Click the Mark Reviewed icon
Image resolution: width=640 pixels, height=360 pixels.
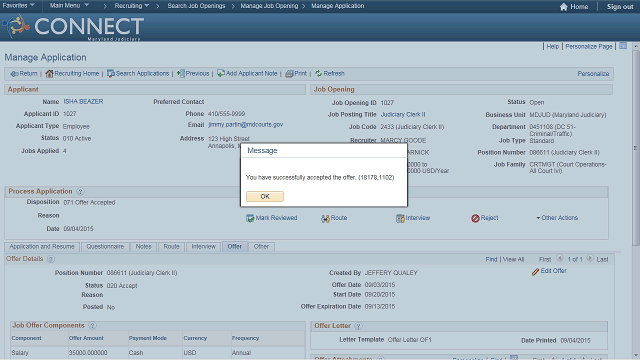pyautogui.click(x=250, y=218)
